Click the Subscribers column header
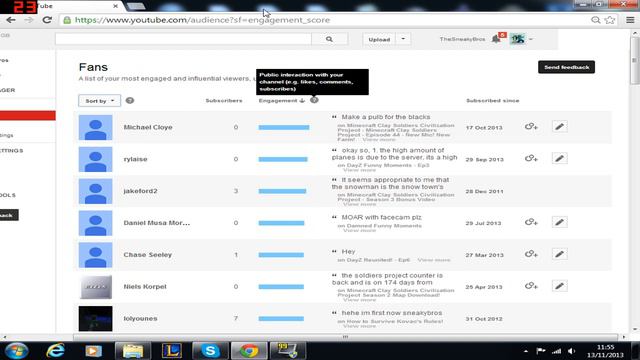Image resolution: width=640 pixels, height=360 pixels. click(x=224, y=100)
